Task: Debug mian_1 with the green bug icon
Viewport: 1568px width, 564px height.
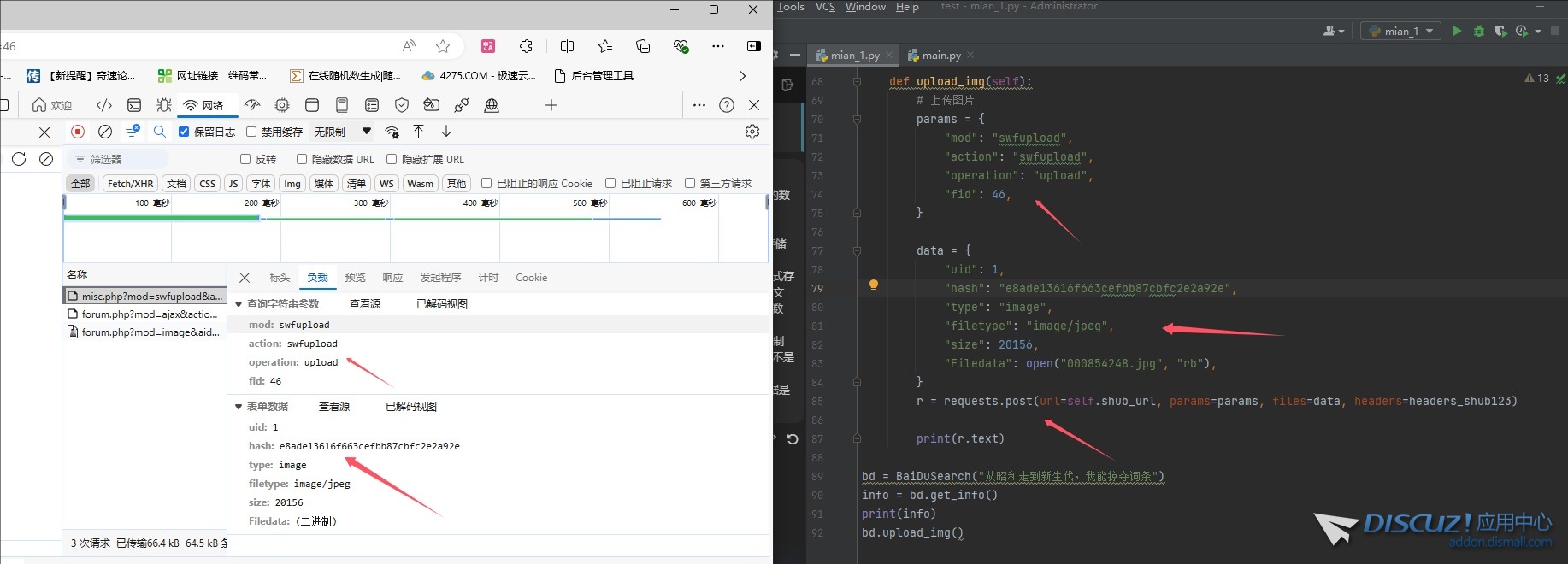Action: click(x=1479, y=31)
